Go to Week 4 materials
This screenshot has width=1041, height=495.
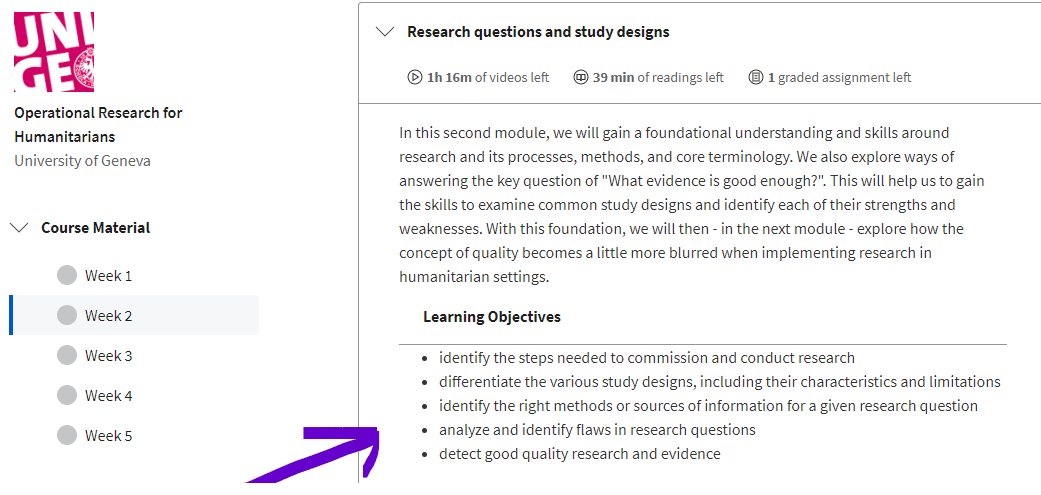pyautogui.click(x=108, y=396)
